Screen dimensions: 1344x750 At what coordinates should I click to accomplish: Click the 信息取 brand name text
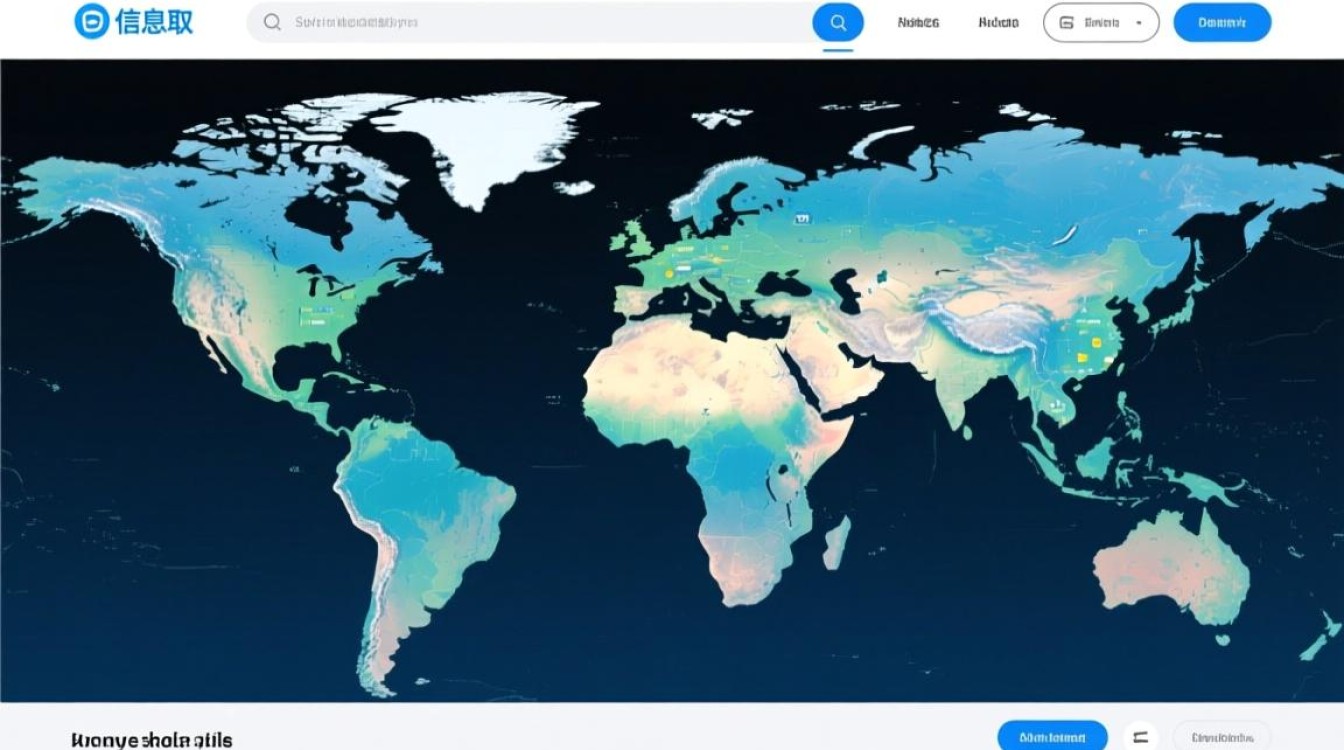coord(154,22)
